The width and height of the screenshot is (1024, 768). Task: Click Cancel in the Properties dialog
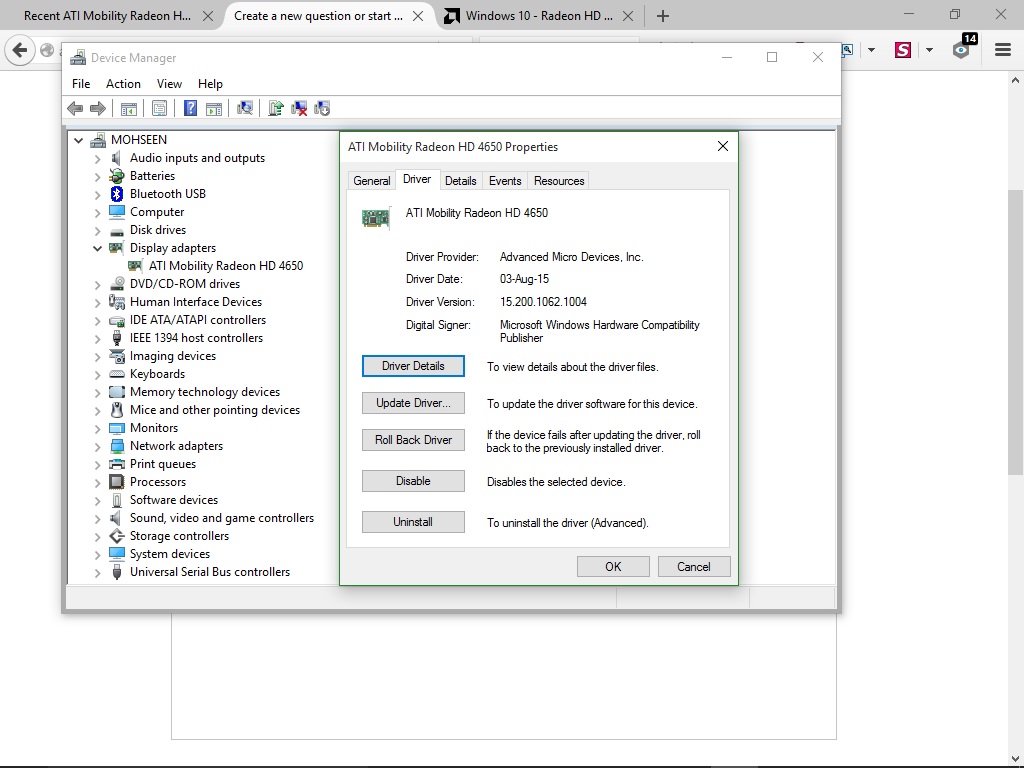pyautogui.click(x=694, y=567)
